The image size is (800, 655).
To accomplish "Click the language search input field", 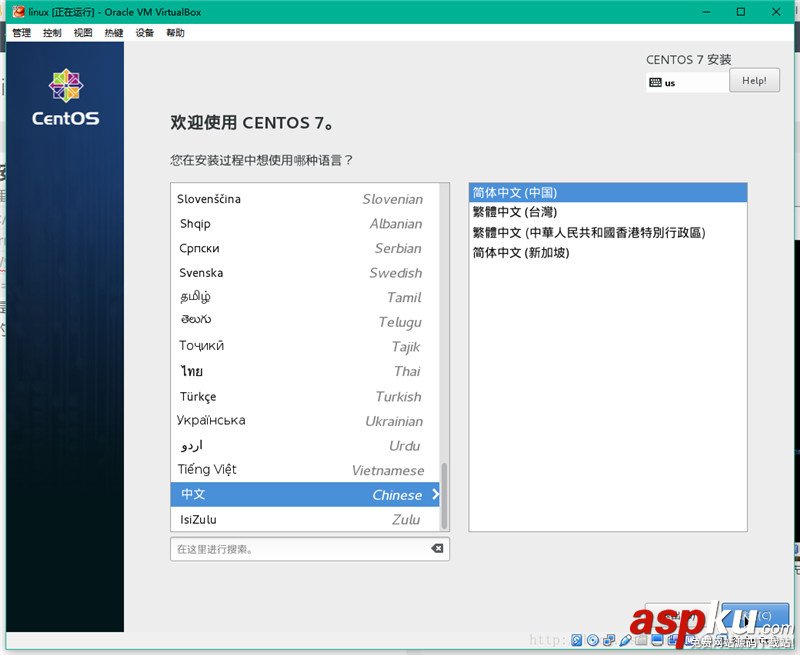I will (310, 549).
